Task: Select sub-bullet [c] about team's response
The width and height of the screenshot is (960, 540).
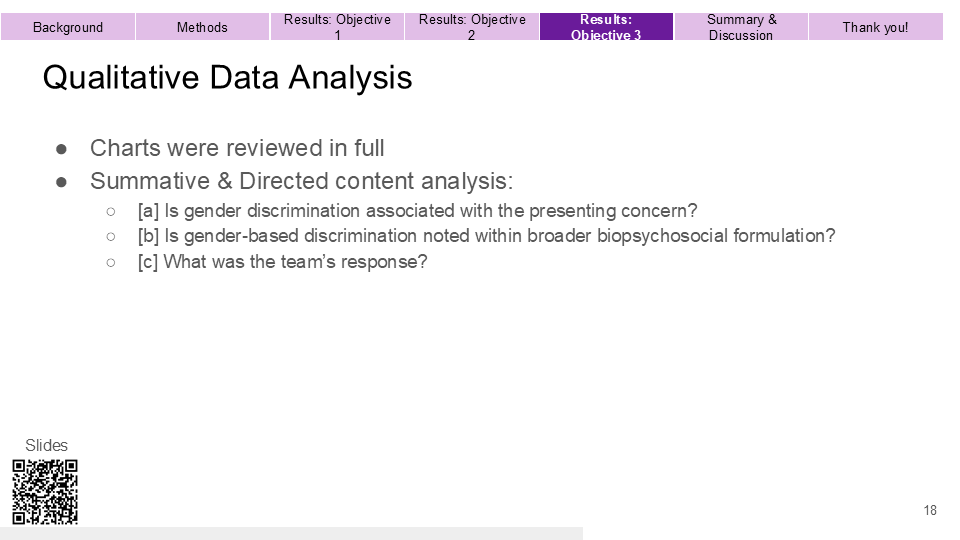Action: (x=282, y=261)
